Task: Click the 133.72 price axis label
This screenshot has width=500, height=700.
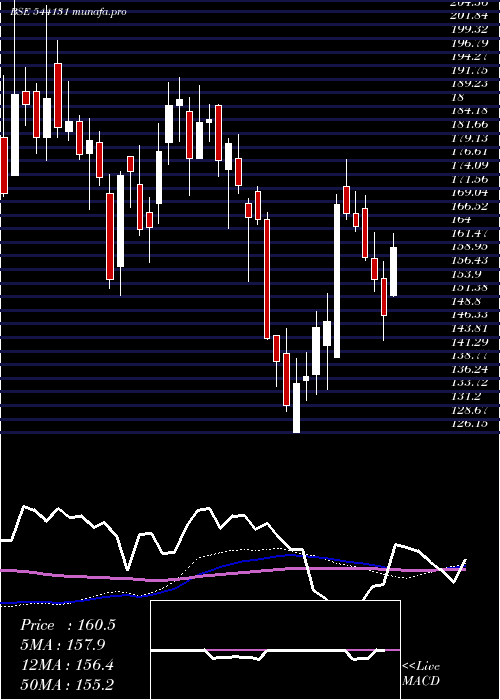Action: point(470,383)
